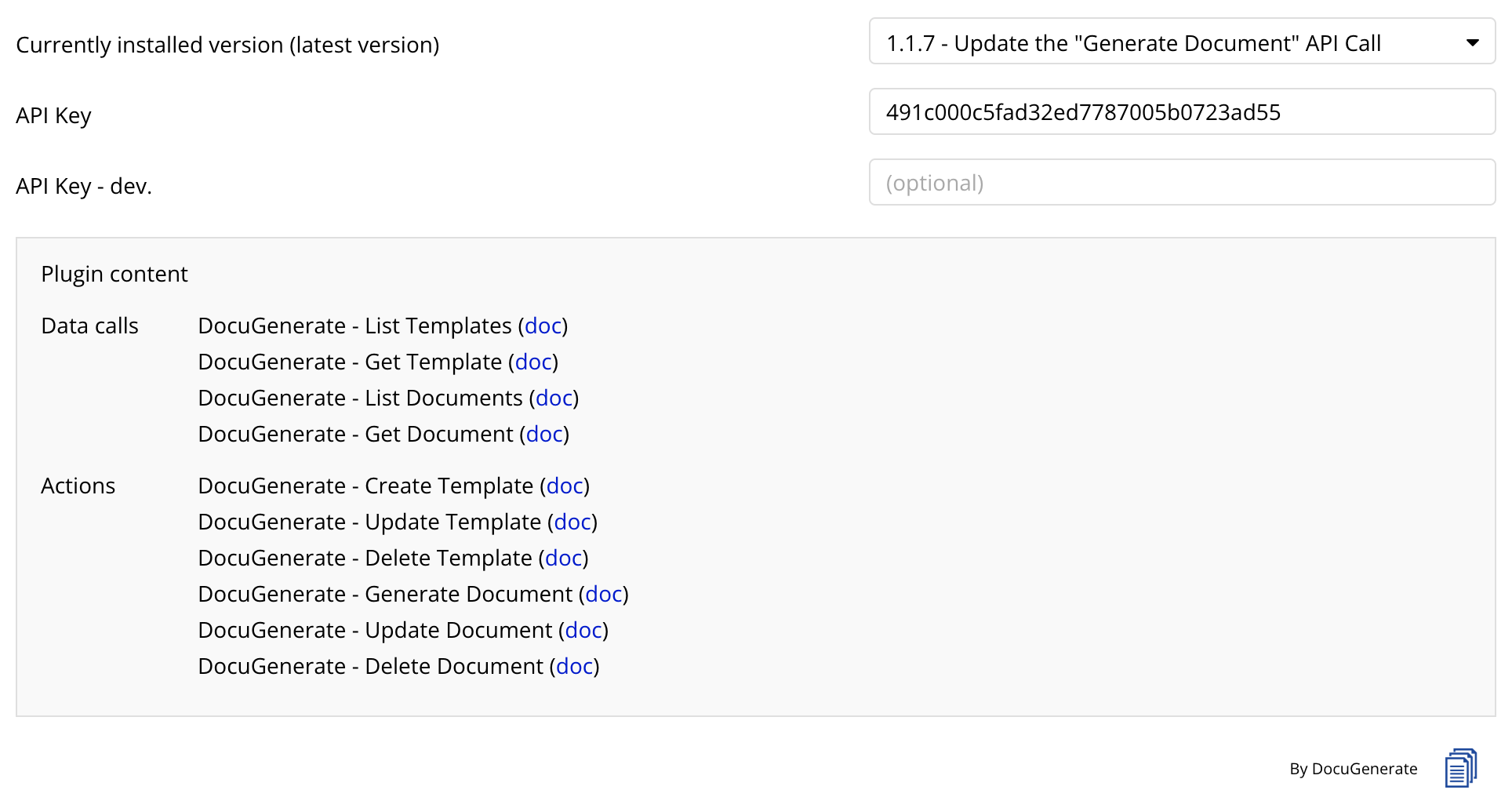1512x808 pixels.
Task: Click the "Plugin content" heading
Action: (114, 275)
